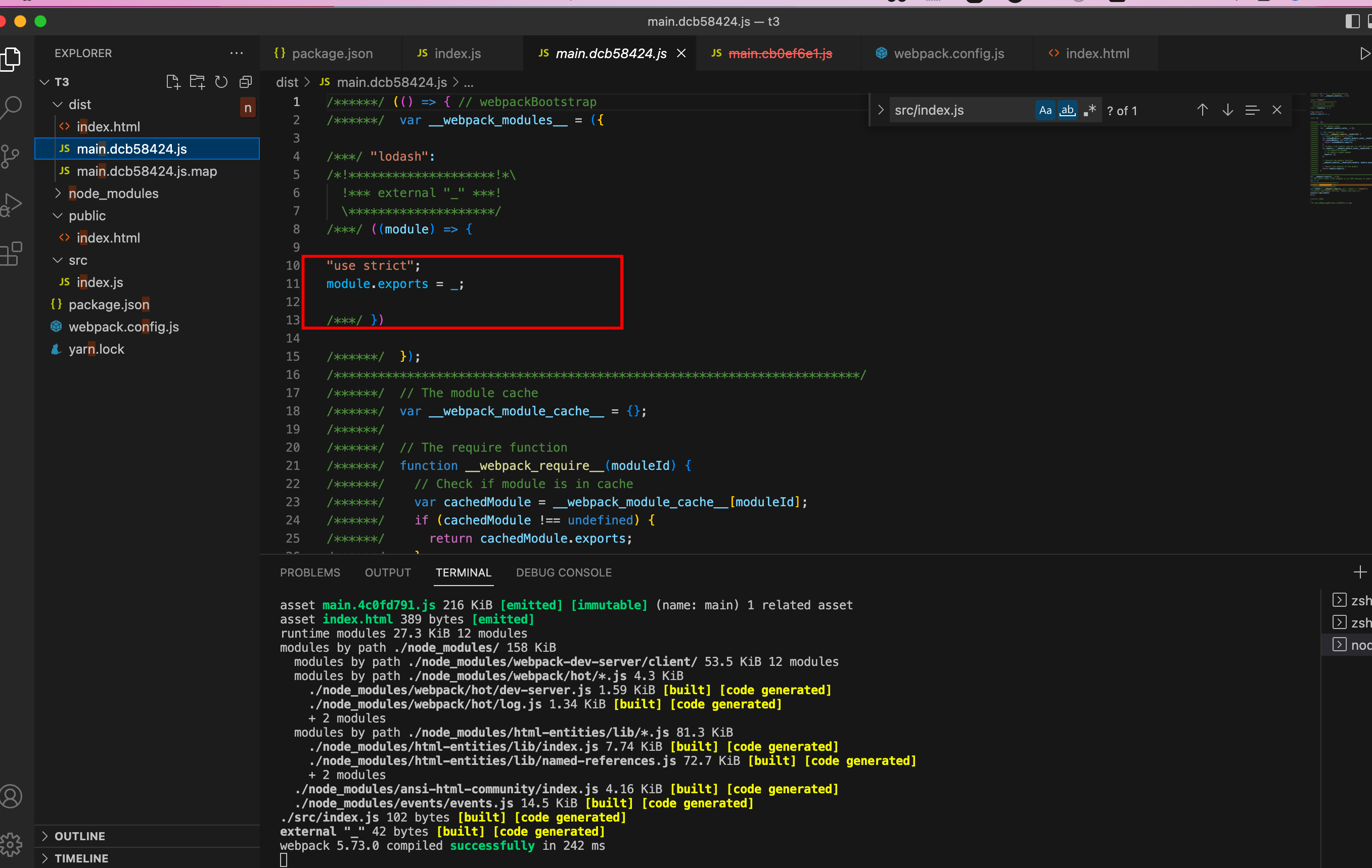Click New Folder icon in T3 header
The height and width of the screenshot is (868, 1372).
tap(197, 82)
